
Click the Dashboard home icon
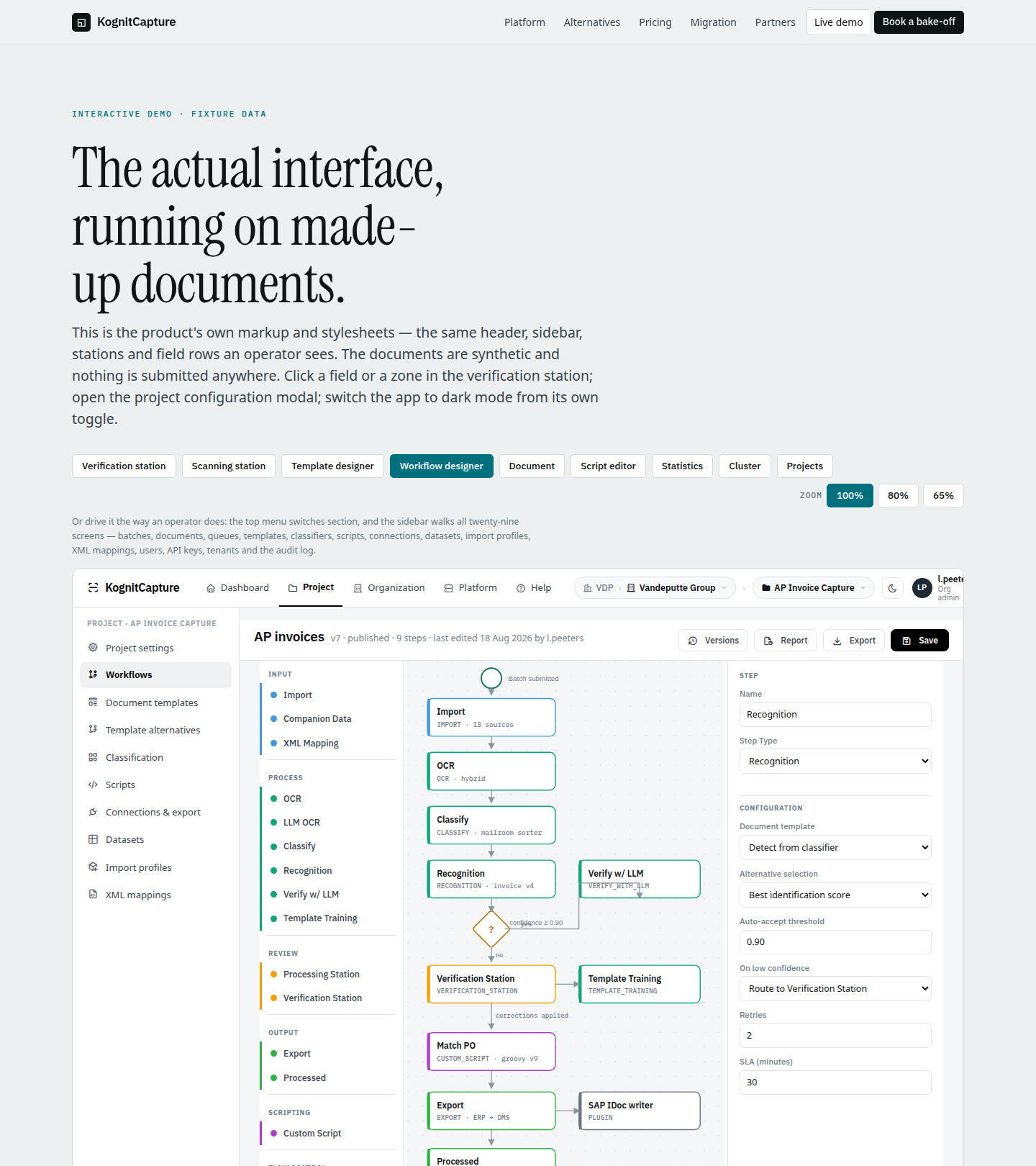click(x=211, y=588)
